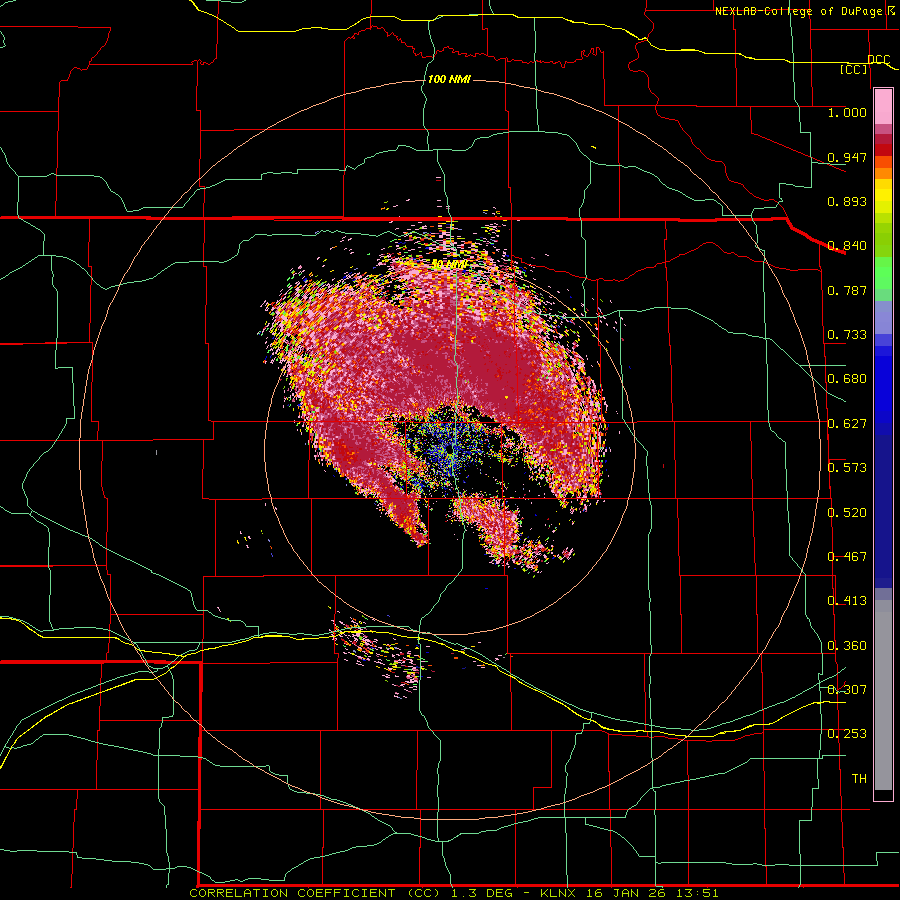Click the 0.467 scale value
900x900 pixels.
[847, 557]
